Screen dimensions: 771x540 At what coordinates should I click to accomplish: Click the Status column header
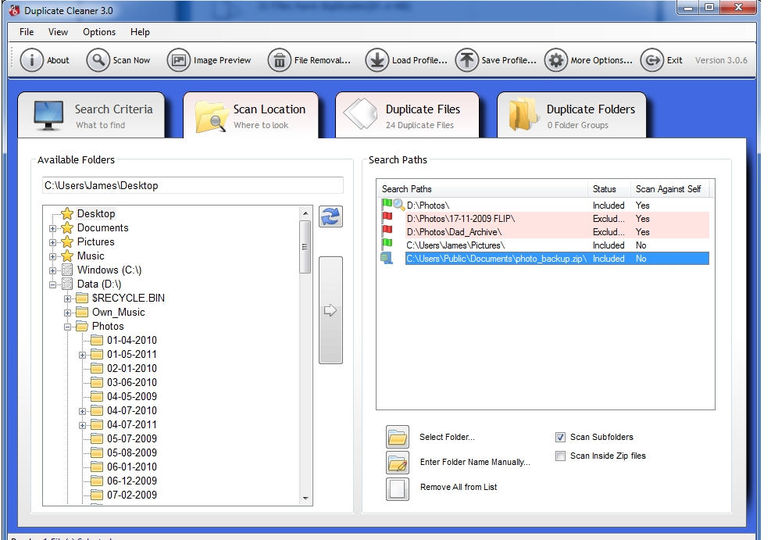click(x=609, y=189)
